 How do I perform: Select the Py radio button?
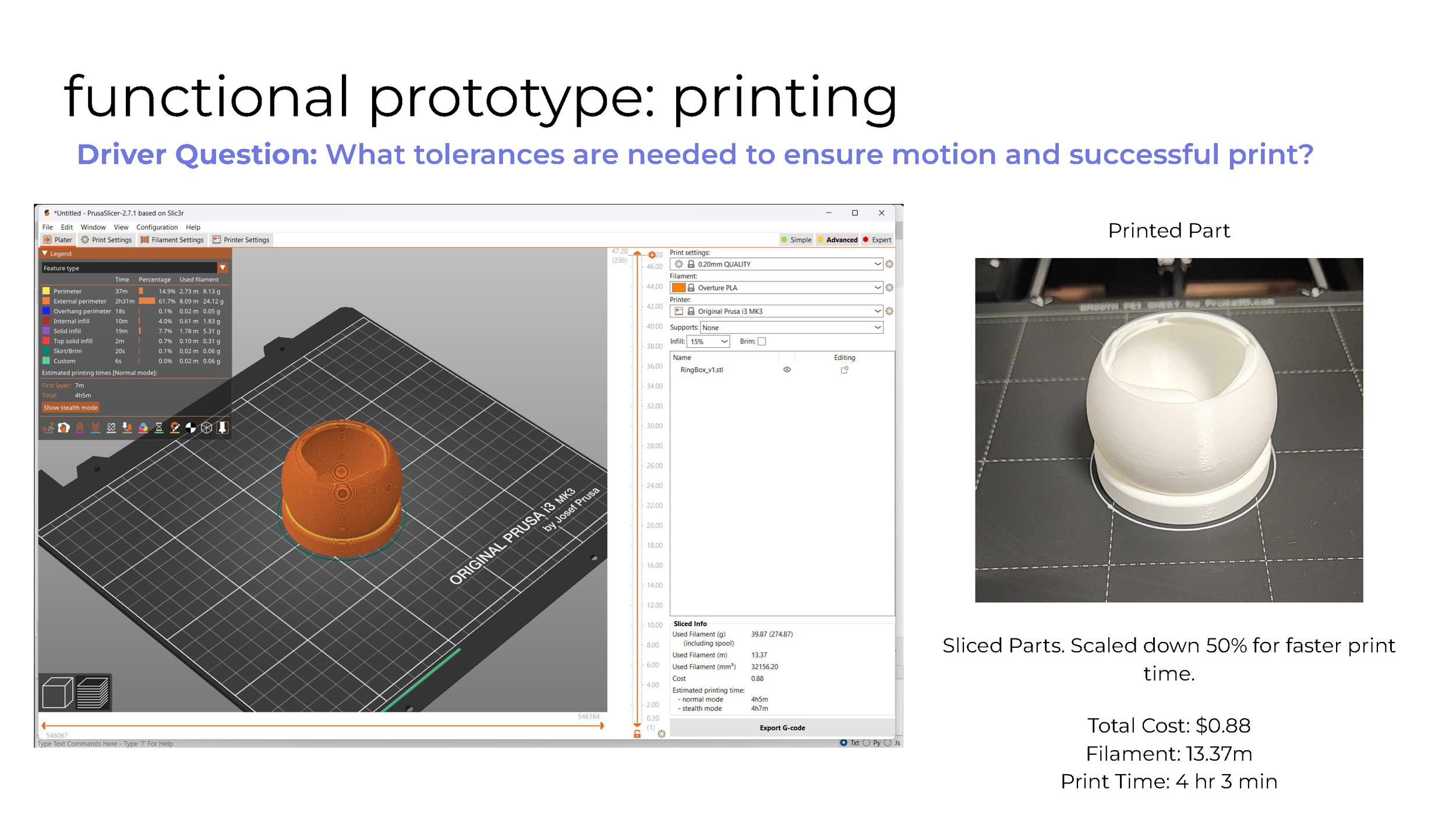(x=866, y=743)
